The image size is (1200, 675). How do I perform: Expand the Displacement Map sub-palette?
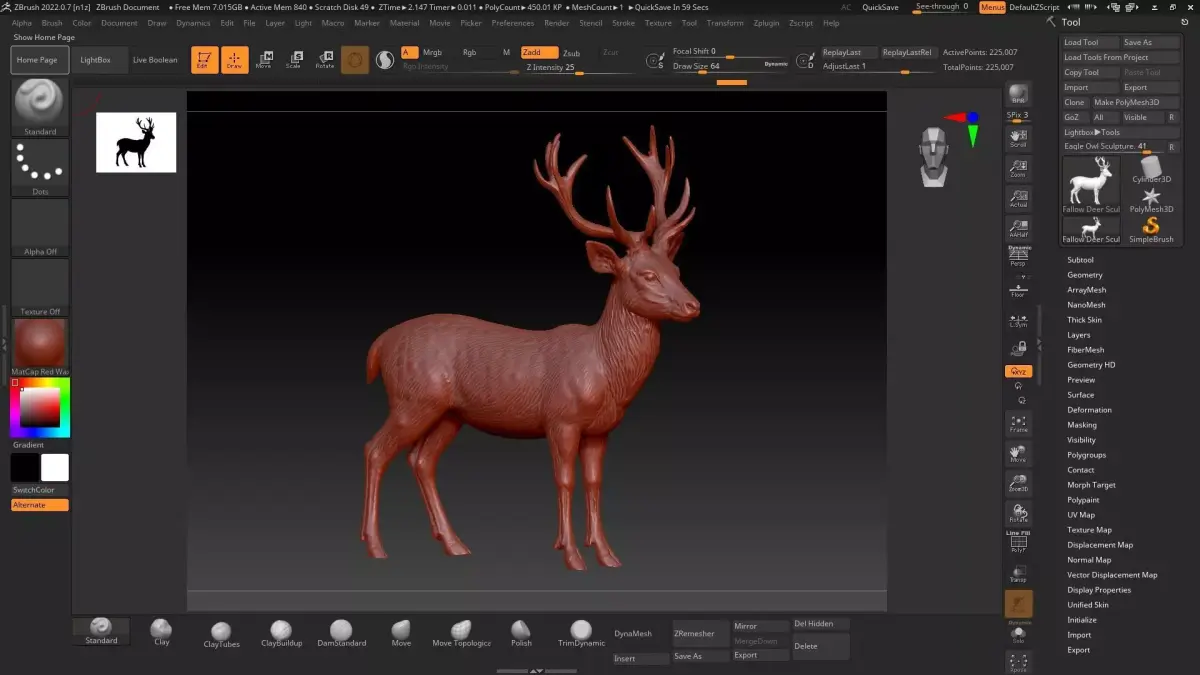point(1100,545)
